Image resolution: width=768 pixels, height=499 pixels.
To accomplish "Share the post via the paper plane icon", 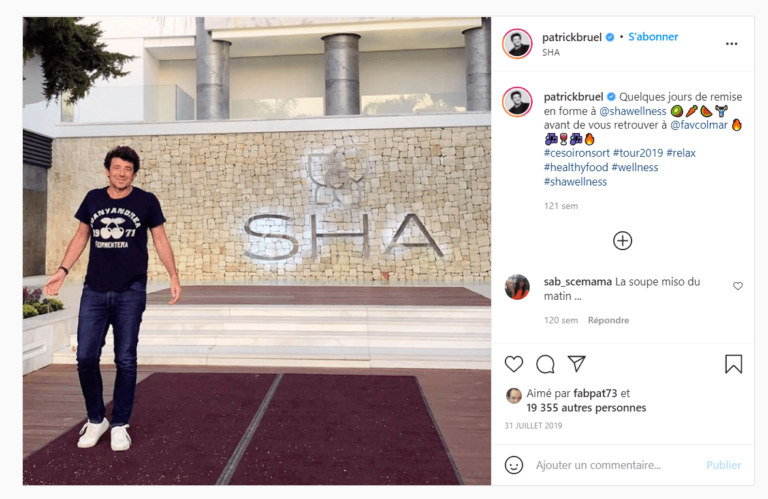I will point(576,363).
